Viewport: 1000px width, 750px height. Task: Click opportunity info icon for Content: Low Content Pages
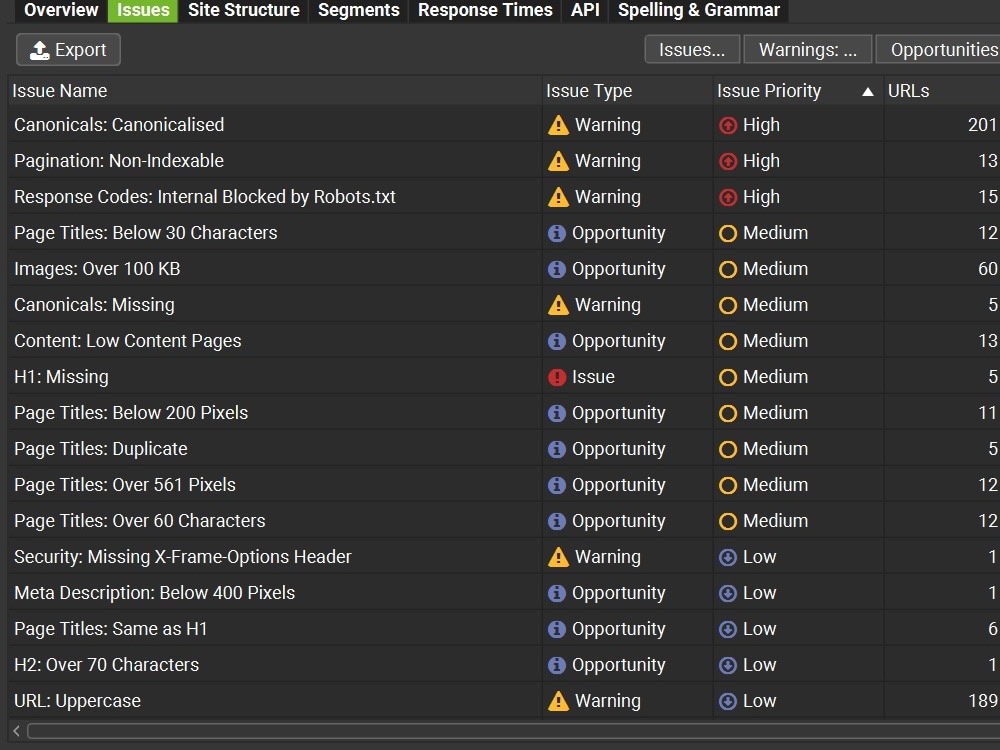point(557,341)
